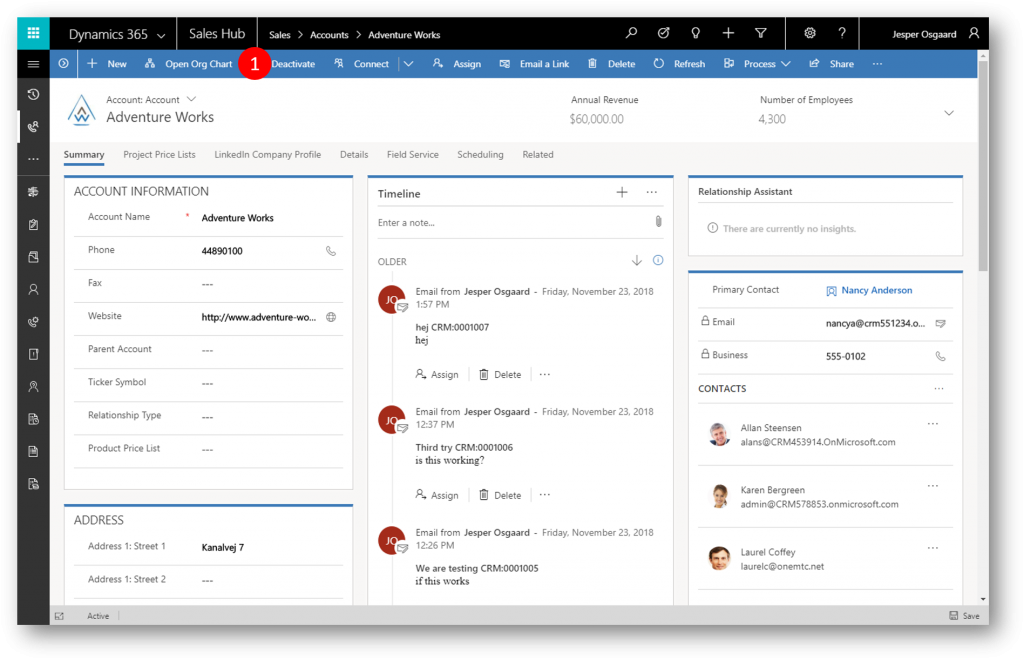Open advanced find funnel icon
This screenshot has height=660, width=1024.
point(761,33)
